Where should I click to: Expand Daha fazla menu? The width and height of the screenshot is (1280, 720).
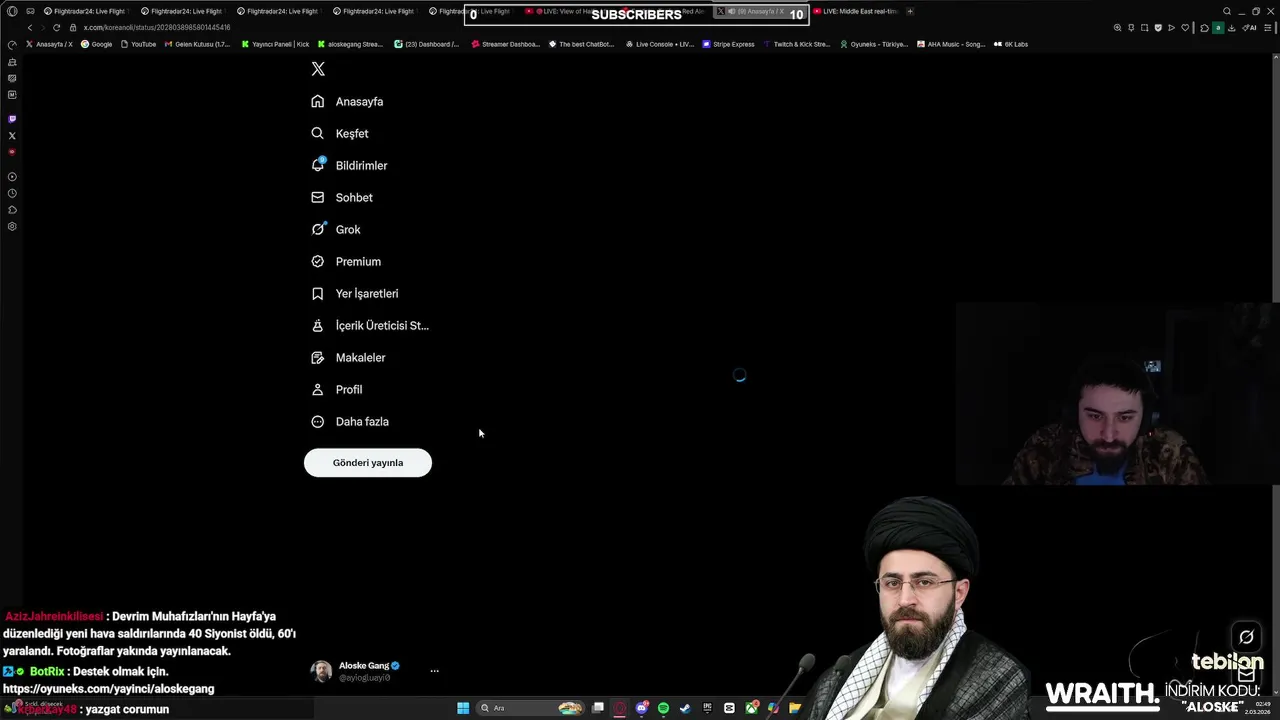[350, 421]
